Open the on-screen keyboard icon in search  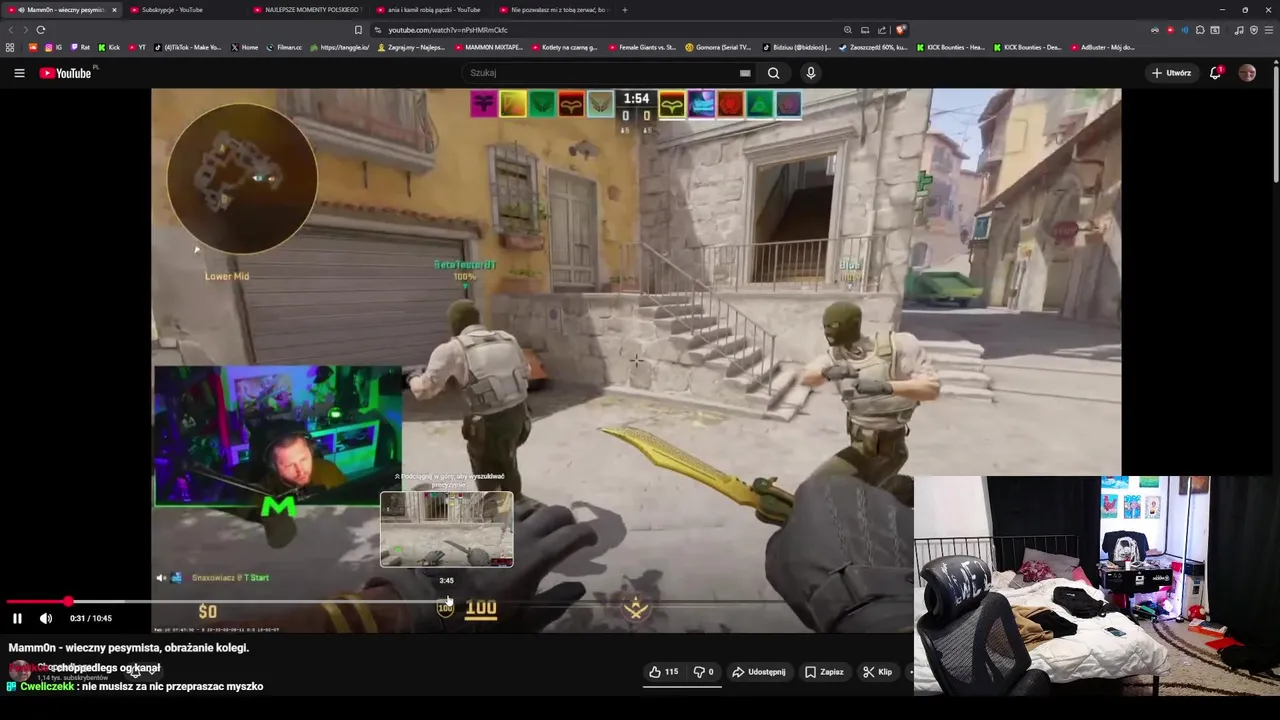click(745, 73)
